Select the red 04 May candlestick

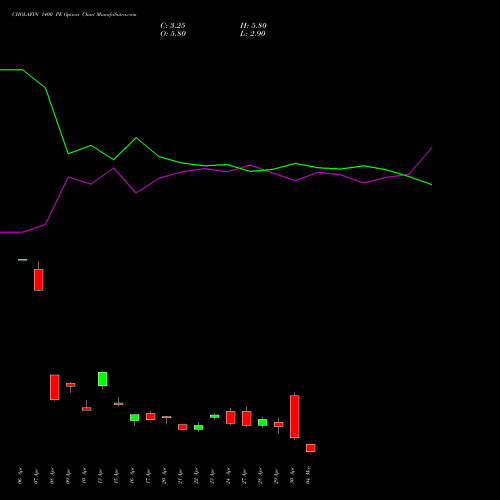point(311,448)
